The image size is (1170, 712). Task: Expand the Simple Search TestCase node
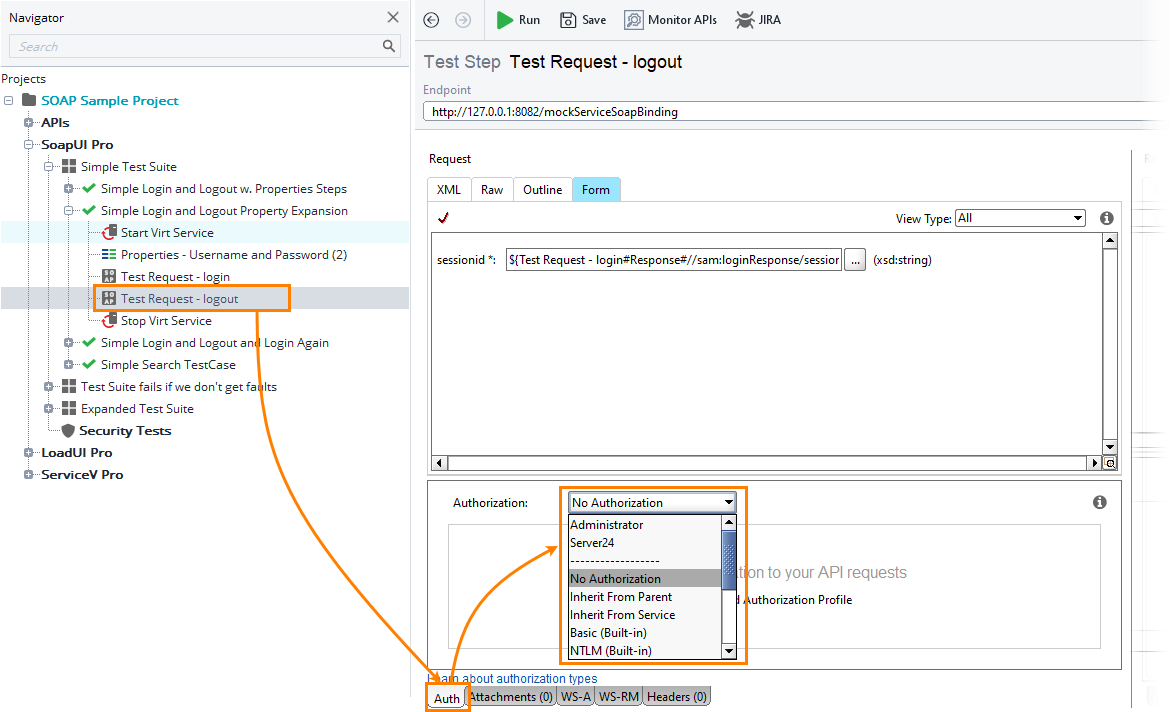69,364
